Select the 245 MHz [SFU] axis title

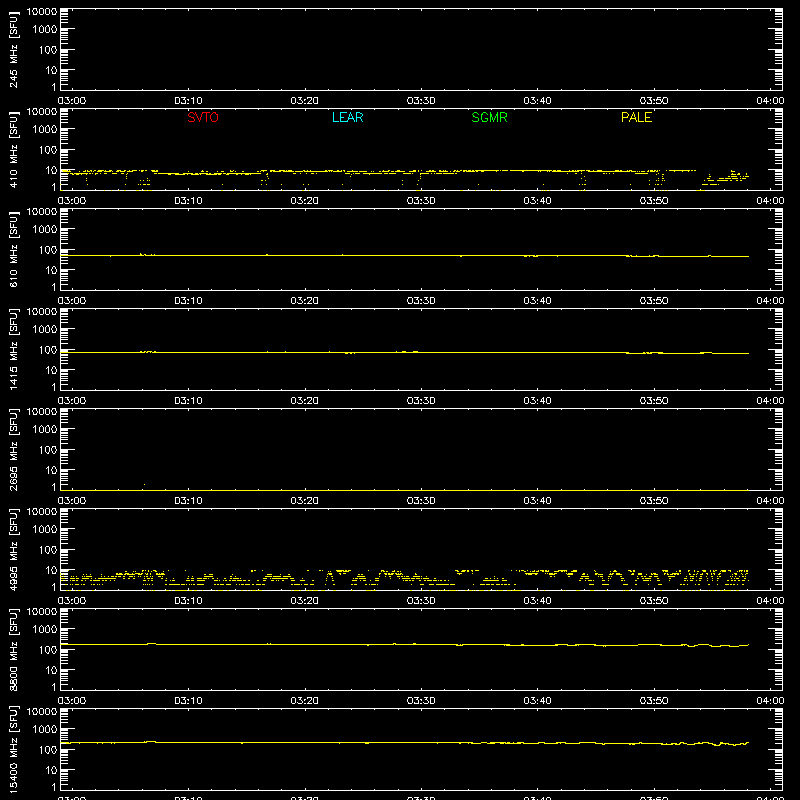click(13, 51)
